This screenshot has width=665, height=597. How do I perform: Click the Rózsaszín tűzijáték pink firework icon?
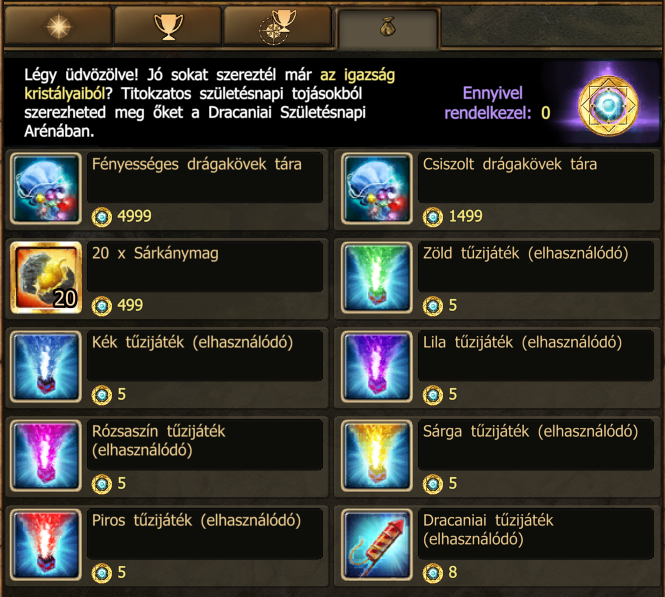[46, 455]
